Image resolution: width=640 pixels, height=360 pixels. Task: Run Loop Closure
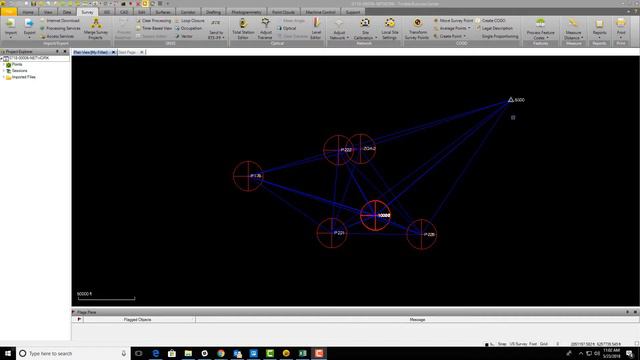(189, 20)
